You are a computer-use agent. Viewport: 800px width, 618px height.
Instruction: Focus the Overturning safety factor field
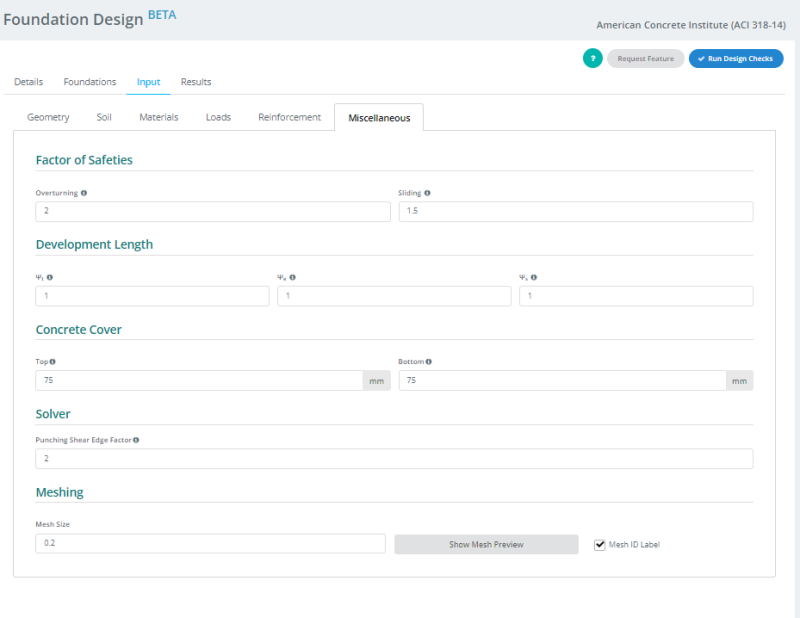point(212,212)
